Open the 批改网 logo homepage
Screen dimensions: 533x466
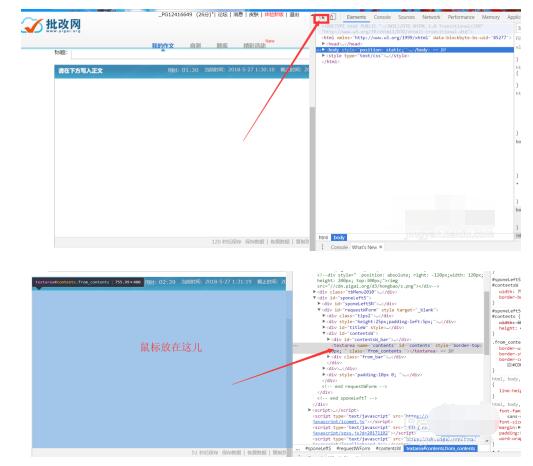pyautogui.click(x=51, y=25)
